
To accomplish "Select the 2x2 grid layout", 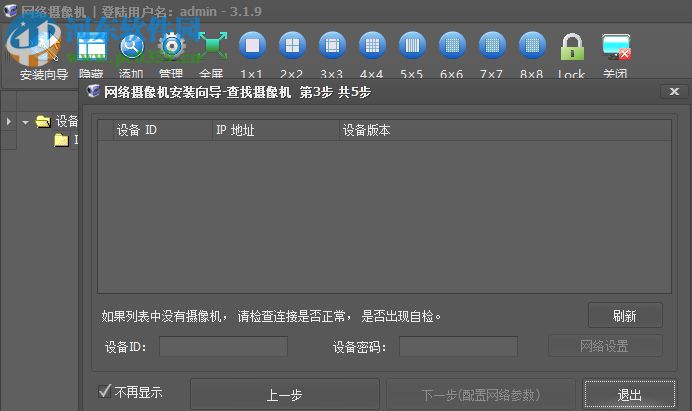I will 292,45.
